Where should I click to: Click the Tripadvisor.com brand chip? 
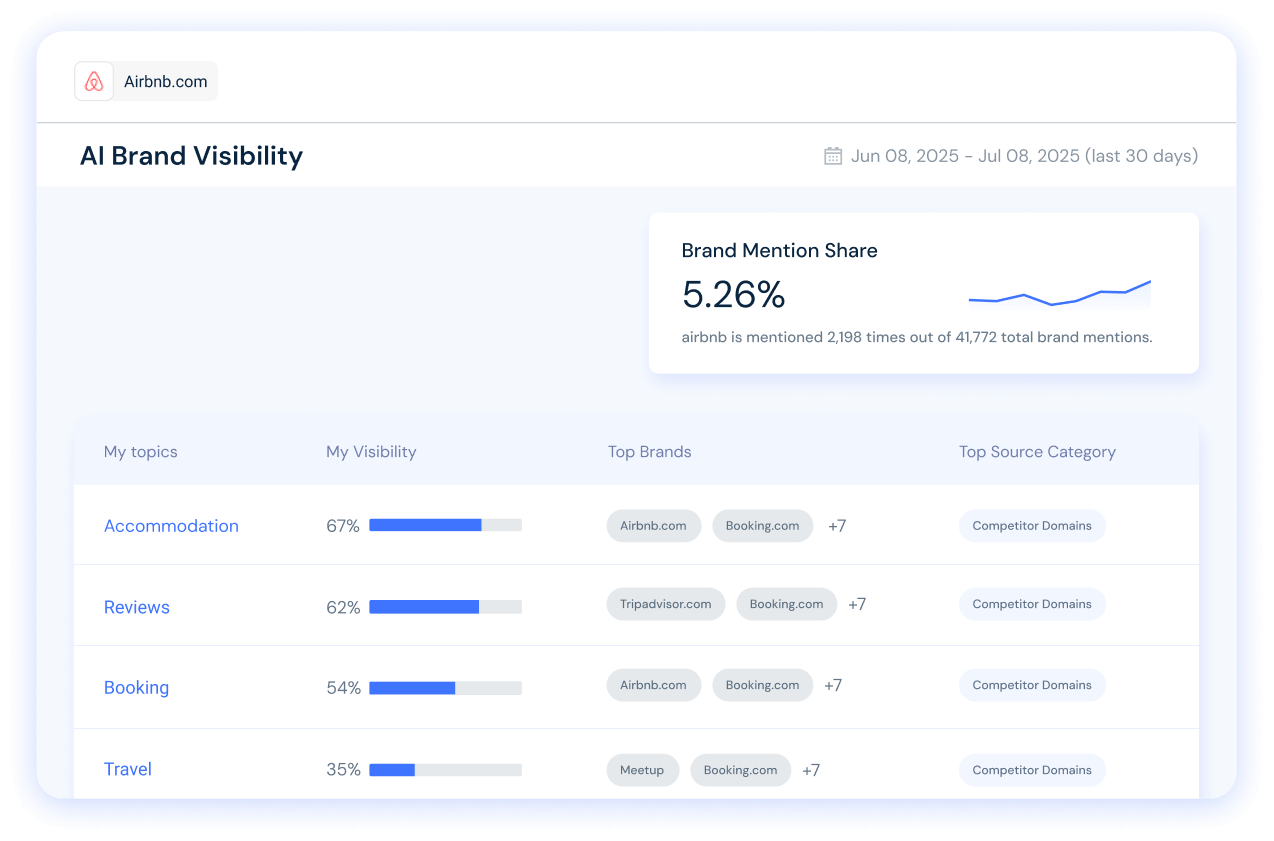click(x=665, y=604)
